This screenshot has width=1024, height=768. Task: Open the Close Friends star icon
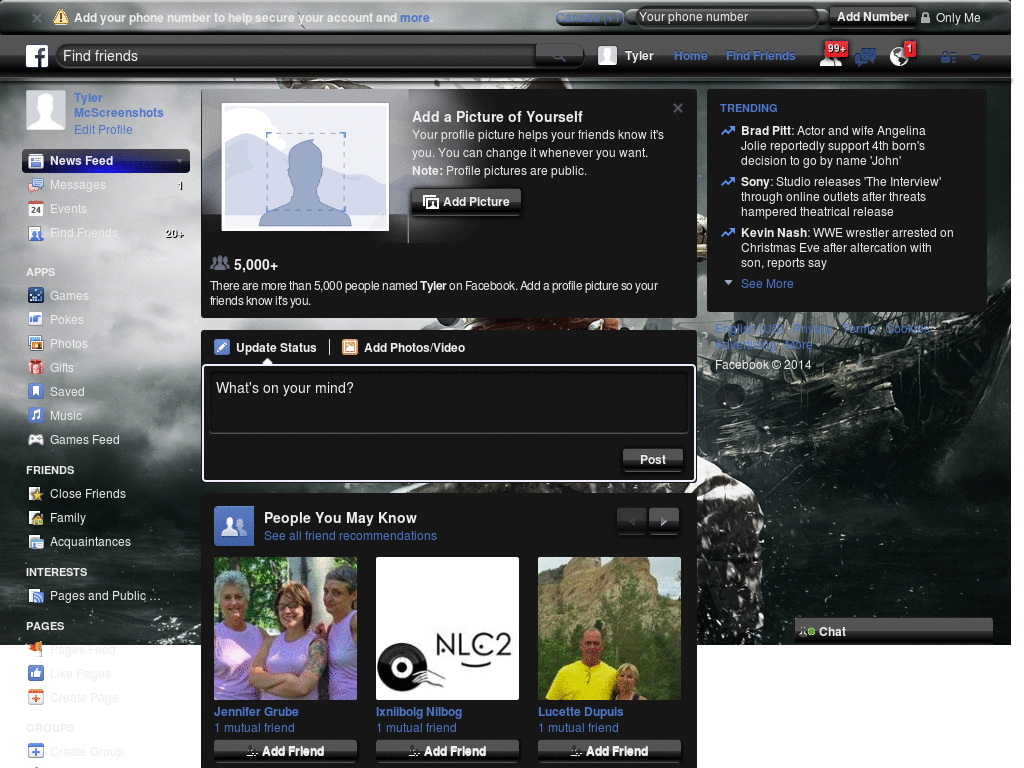point(36,494)
